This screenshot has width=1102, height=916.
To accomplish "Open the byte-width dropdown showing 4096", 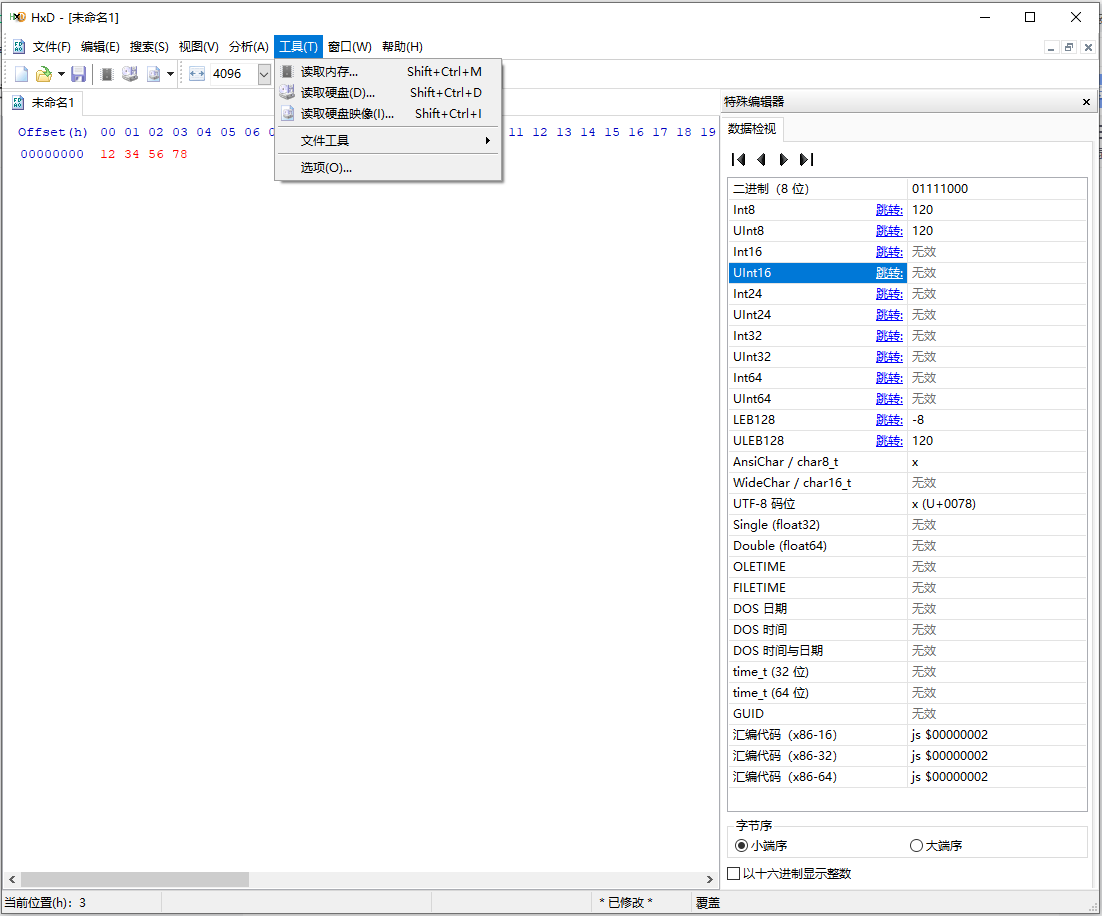I will click(x=264, y=73).
